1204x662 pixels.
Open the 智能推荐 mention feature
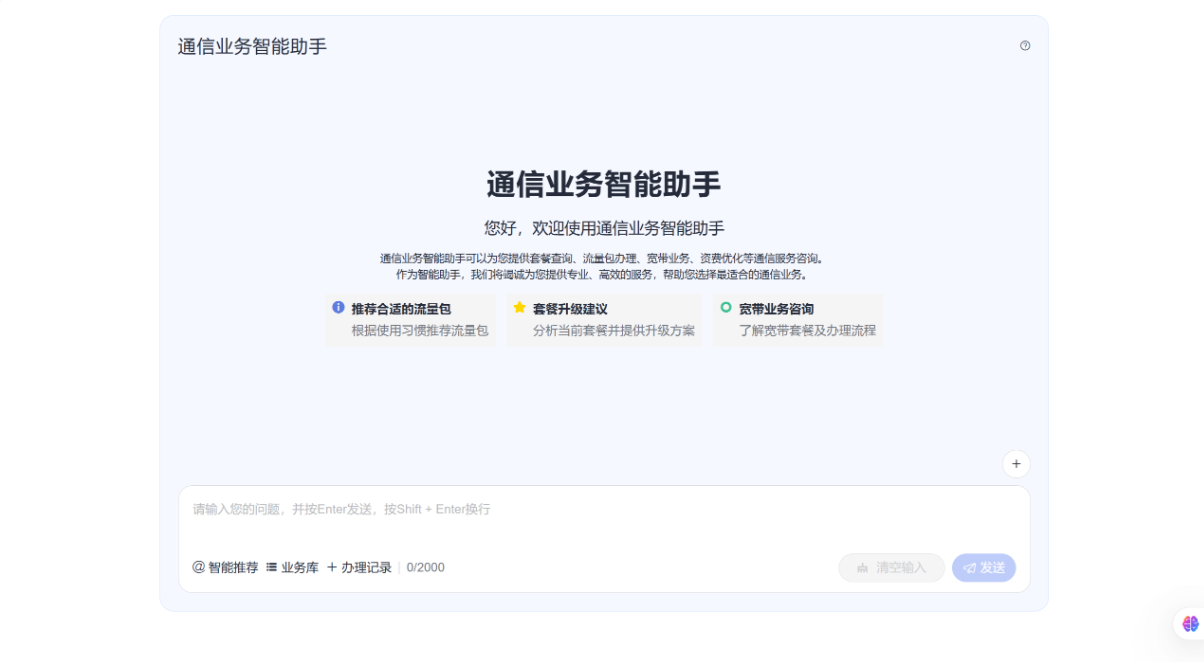(229, 567)
